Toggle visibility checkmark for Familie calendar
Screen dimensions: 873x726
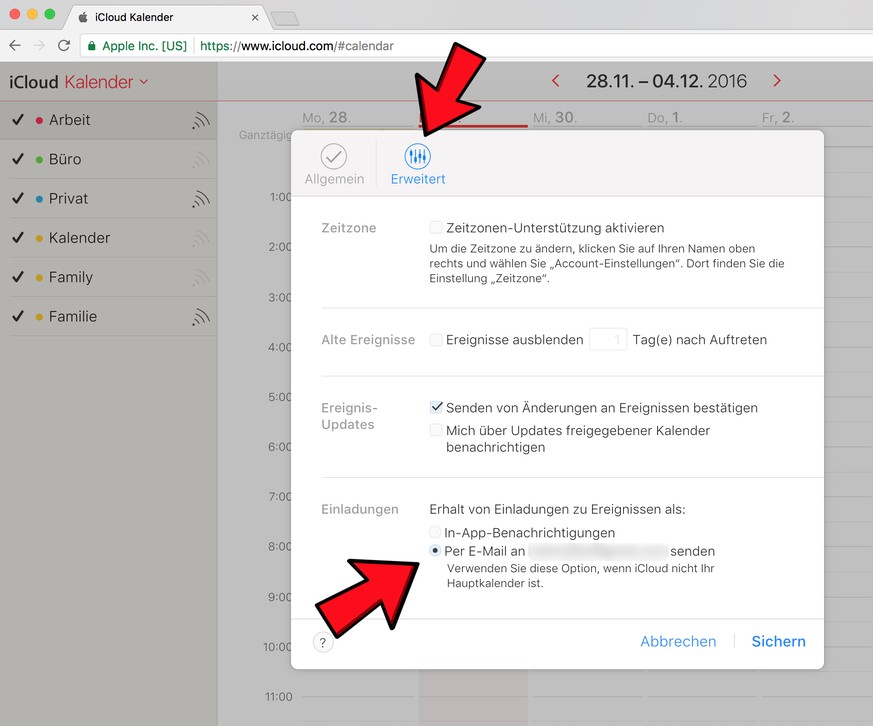pyautogui.click(x=18, y=316)
